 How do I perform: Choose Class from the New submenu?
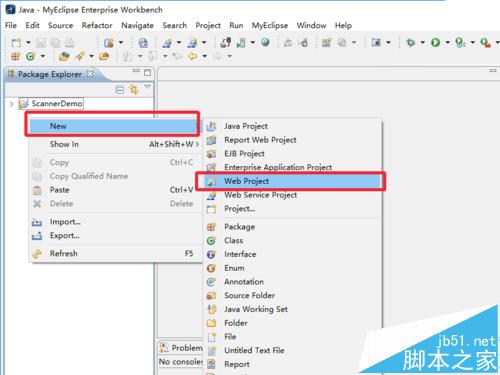293,240
